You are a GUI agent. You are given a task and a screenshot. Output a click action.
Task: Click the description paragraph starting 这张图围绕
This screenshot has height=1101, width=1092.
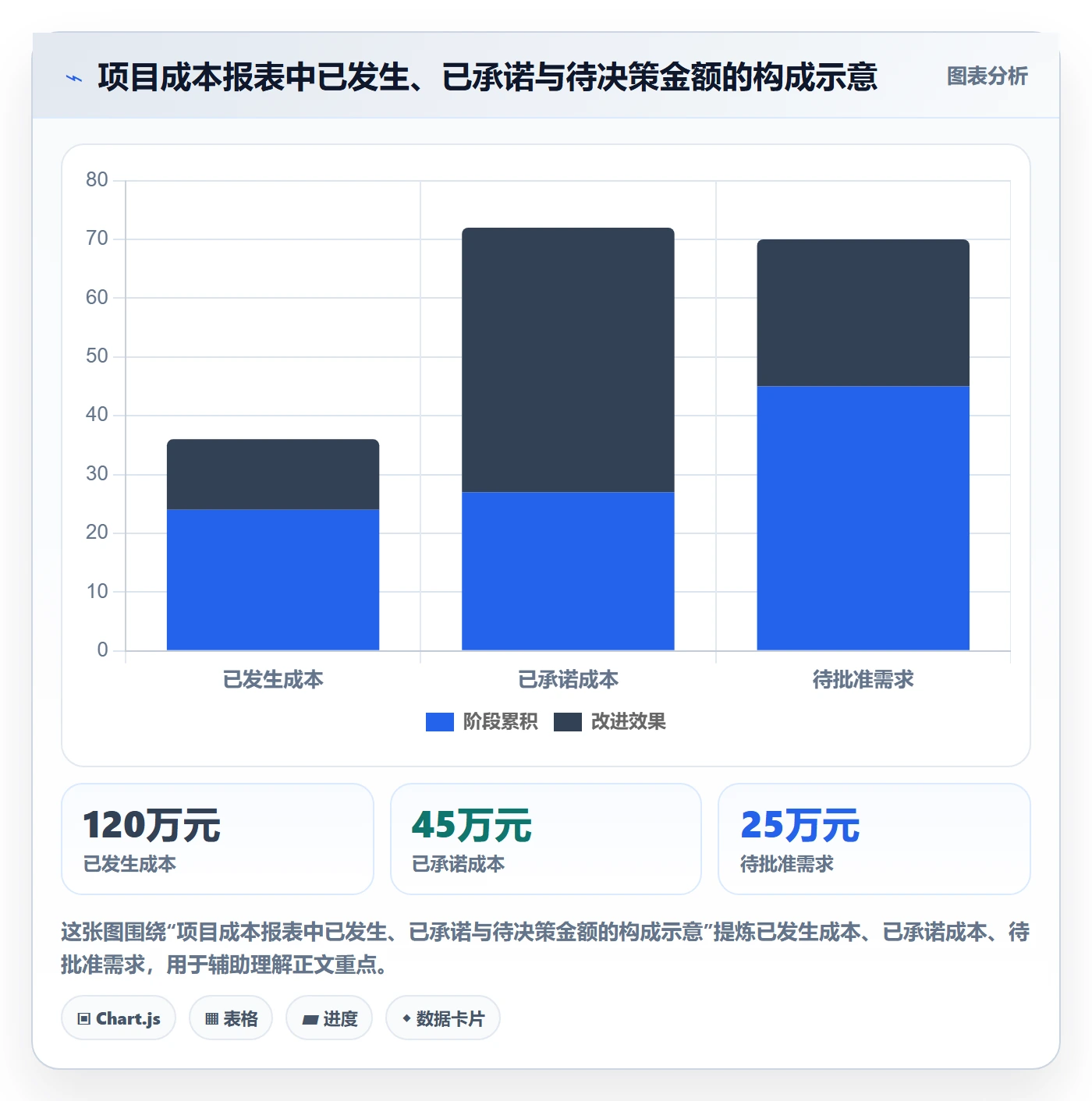click(x=545, y=948)
